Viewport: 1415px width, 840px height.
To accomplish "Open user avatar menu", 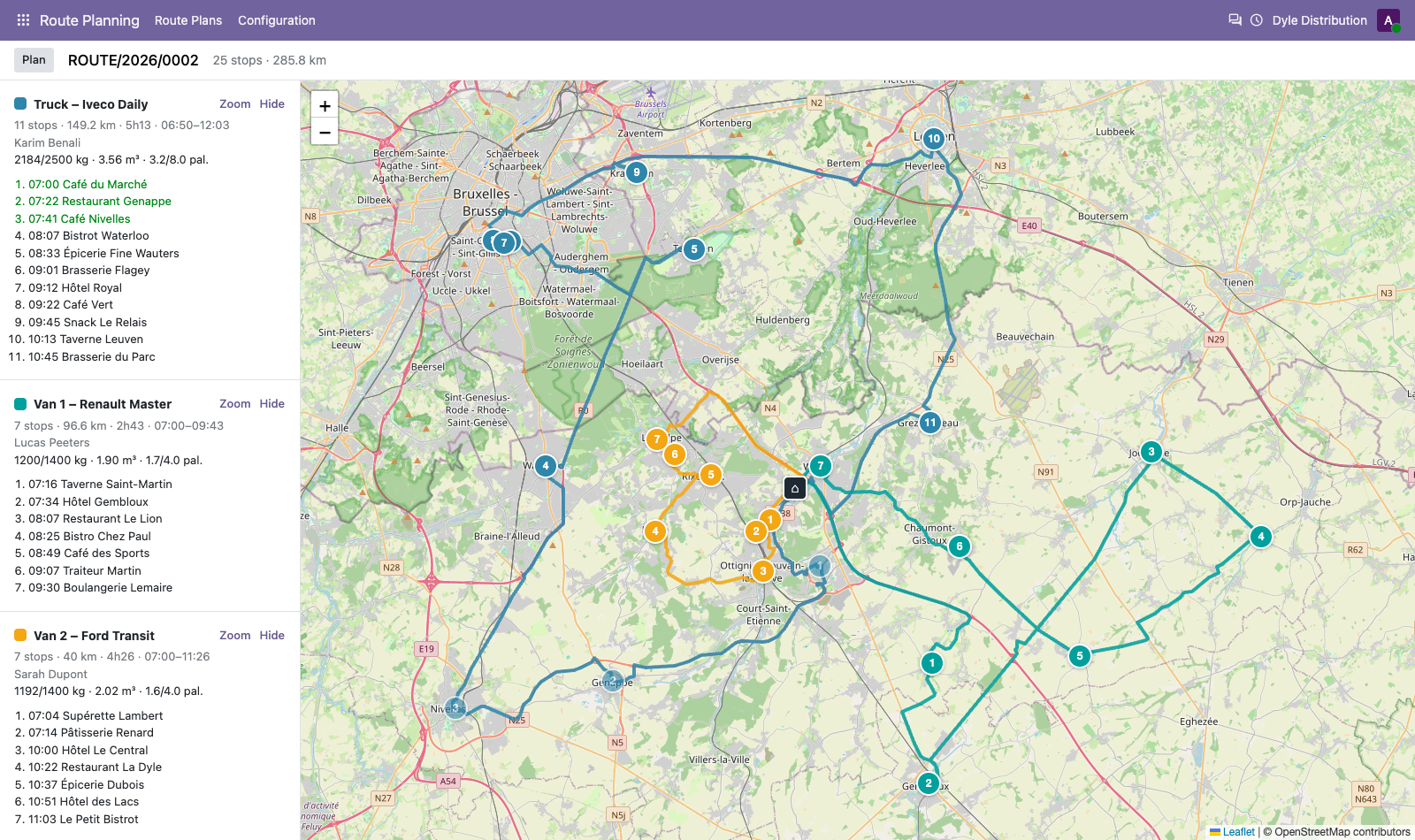I will coord(1388,20).
